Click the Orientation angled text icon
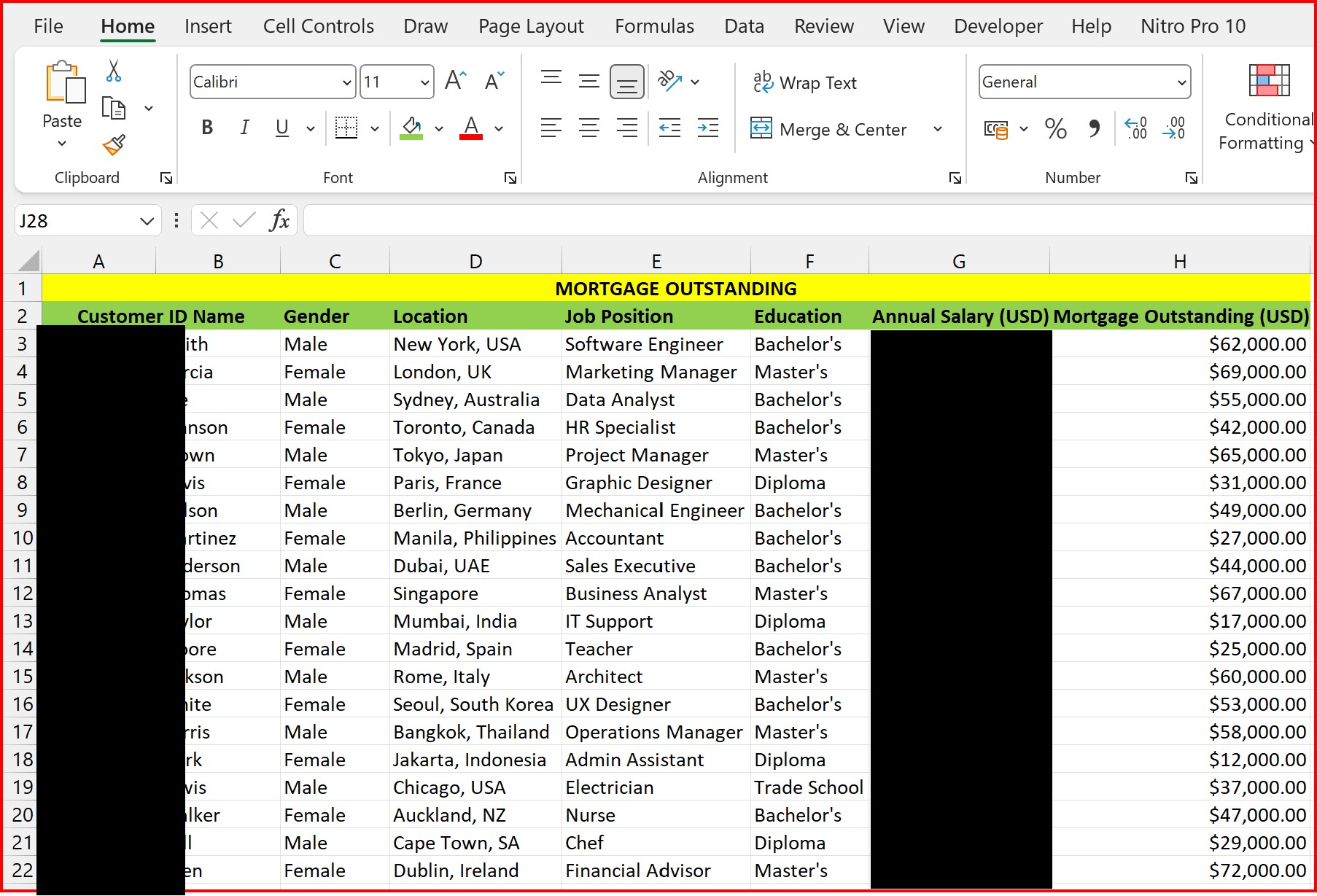This screenshot has height=896, width=1317. 669,81
